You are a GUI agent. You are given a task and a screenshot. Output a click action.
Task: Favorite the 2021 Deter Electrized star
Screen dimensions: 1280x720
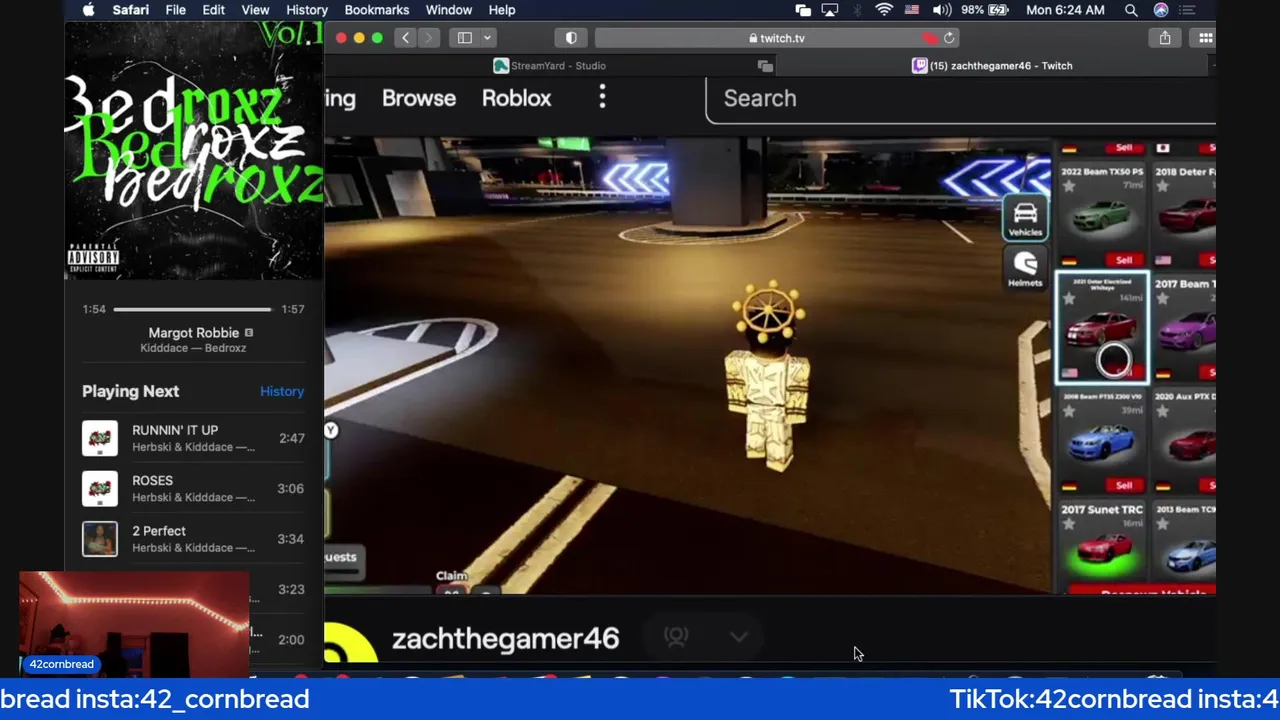pyautogui.click(x=1069, y=298)
